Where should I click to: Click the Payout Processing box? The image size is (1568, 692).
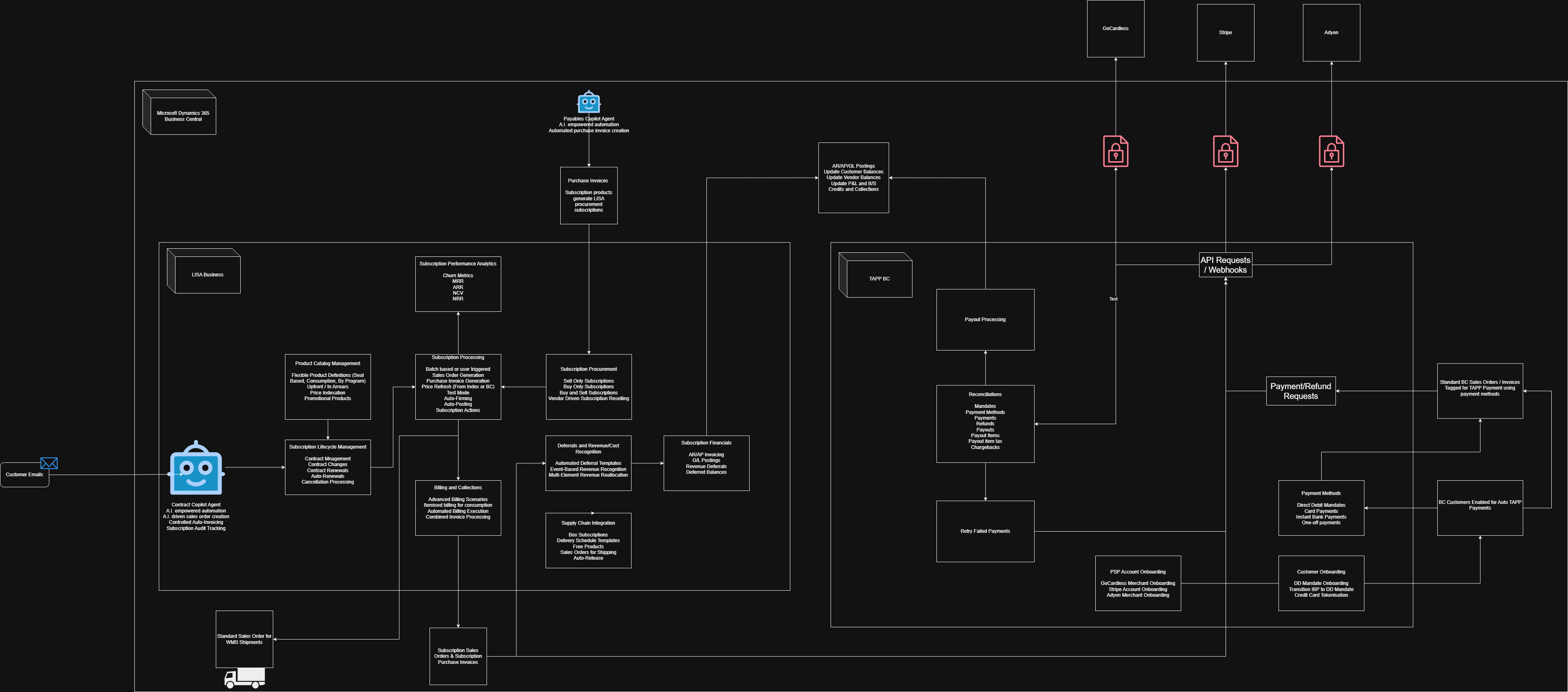coord(985,320)
